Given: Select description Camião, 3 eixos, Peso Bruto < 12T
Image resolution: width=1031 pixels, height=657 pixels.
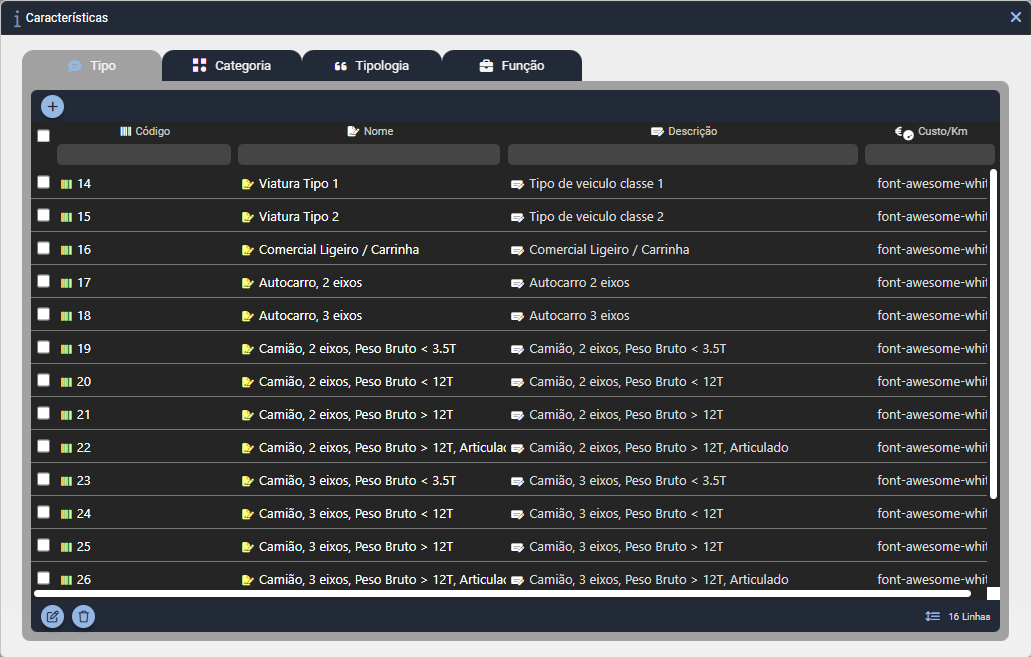Looking at the screenshot, I should (626, 514).
